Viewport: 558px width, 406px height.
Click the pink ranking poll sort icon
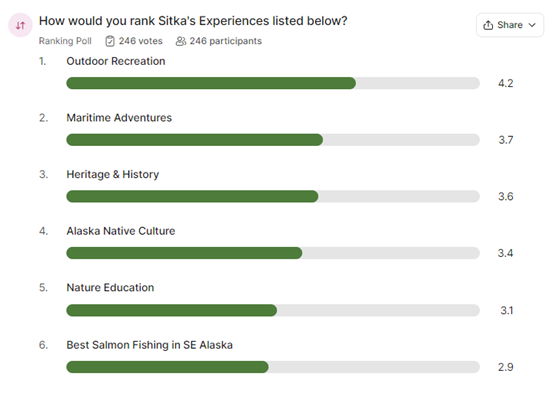pos(20,25)
